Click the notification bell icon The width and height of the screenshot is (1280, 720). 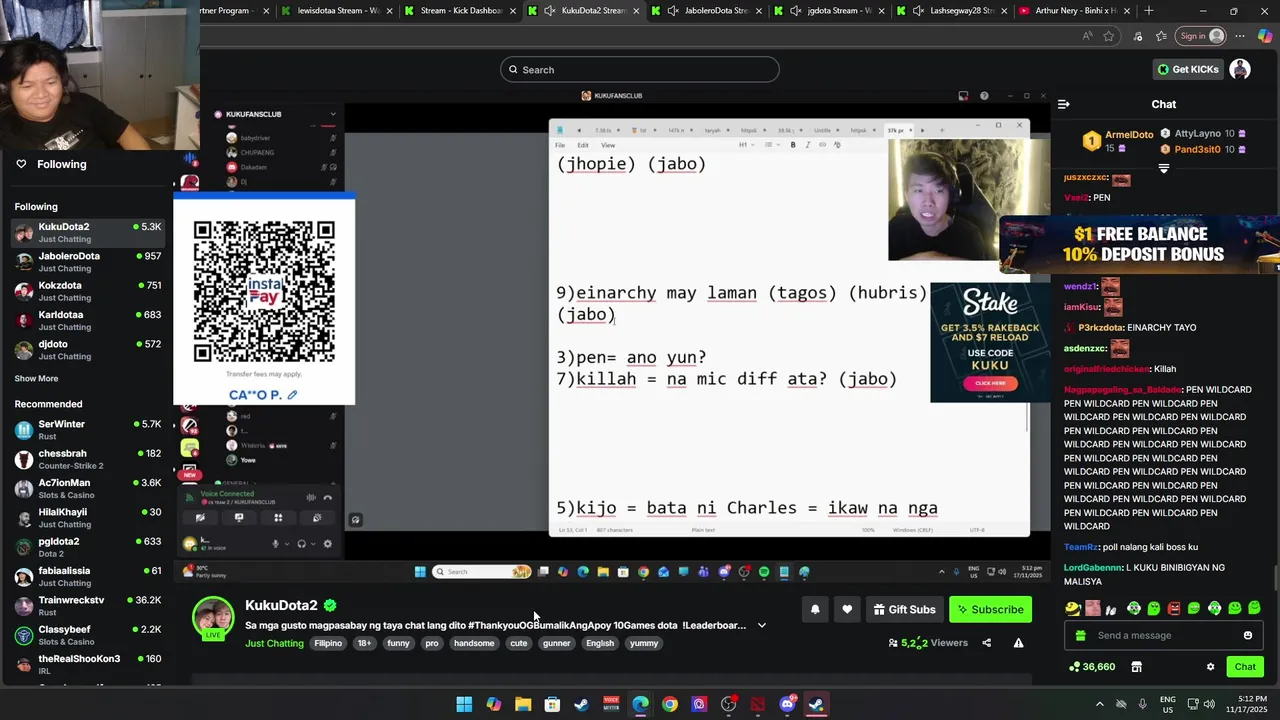click(815, 609)
